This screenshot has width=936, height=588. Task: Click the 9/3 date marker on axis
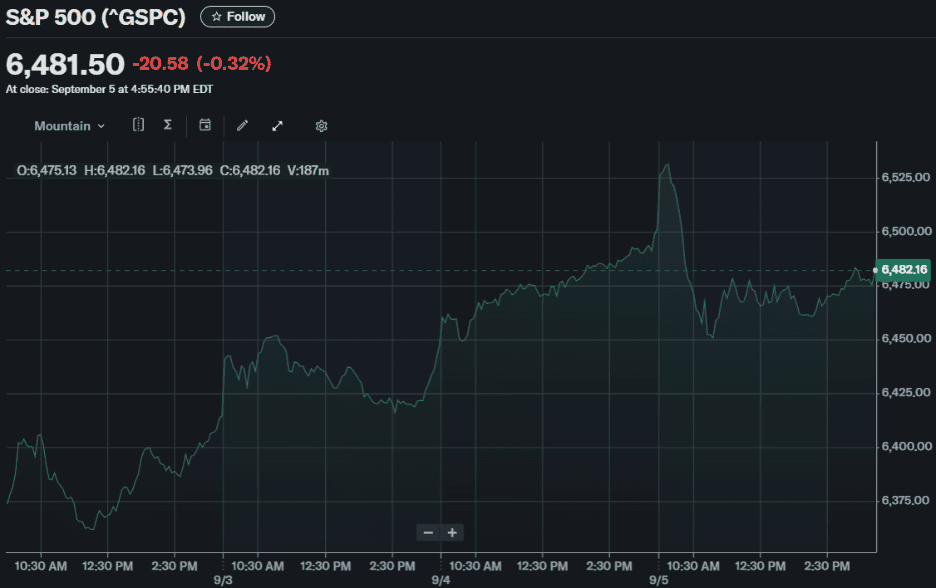point(223,580)
